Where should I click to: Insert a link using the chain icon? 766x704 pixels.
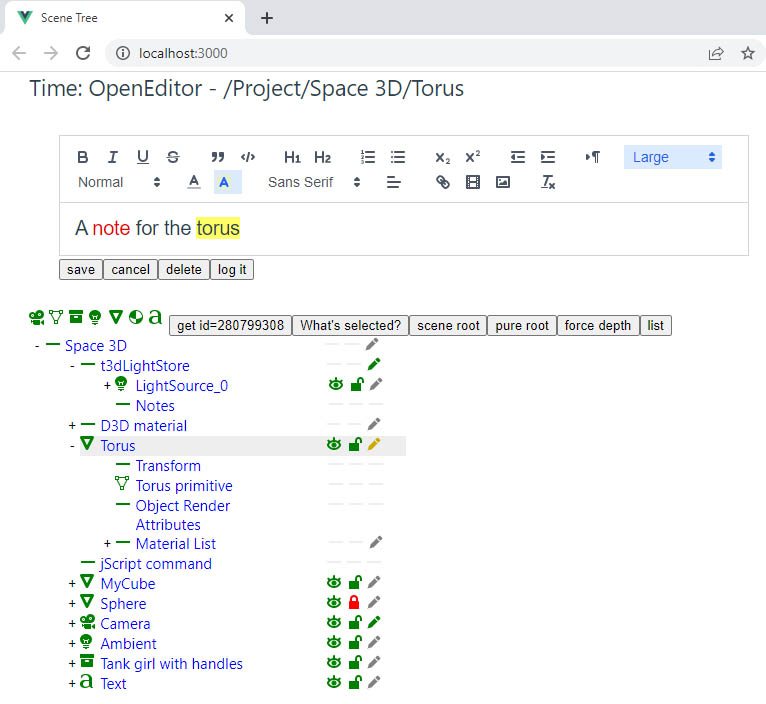pyautogui.click(x=443, y=182)
